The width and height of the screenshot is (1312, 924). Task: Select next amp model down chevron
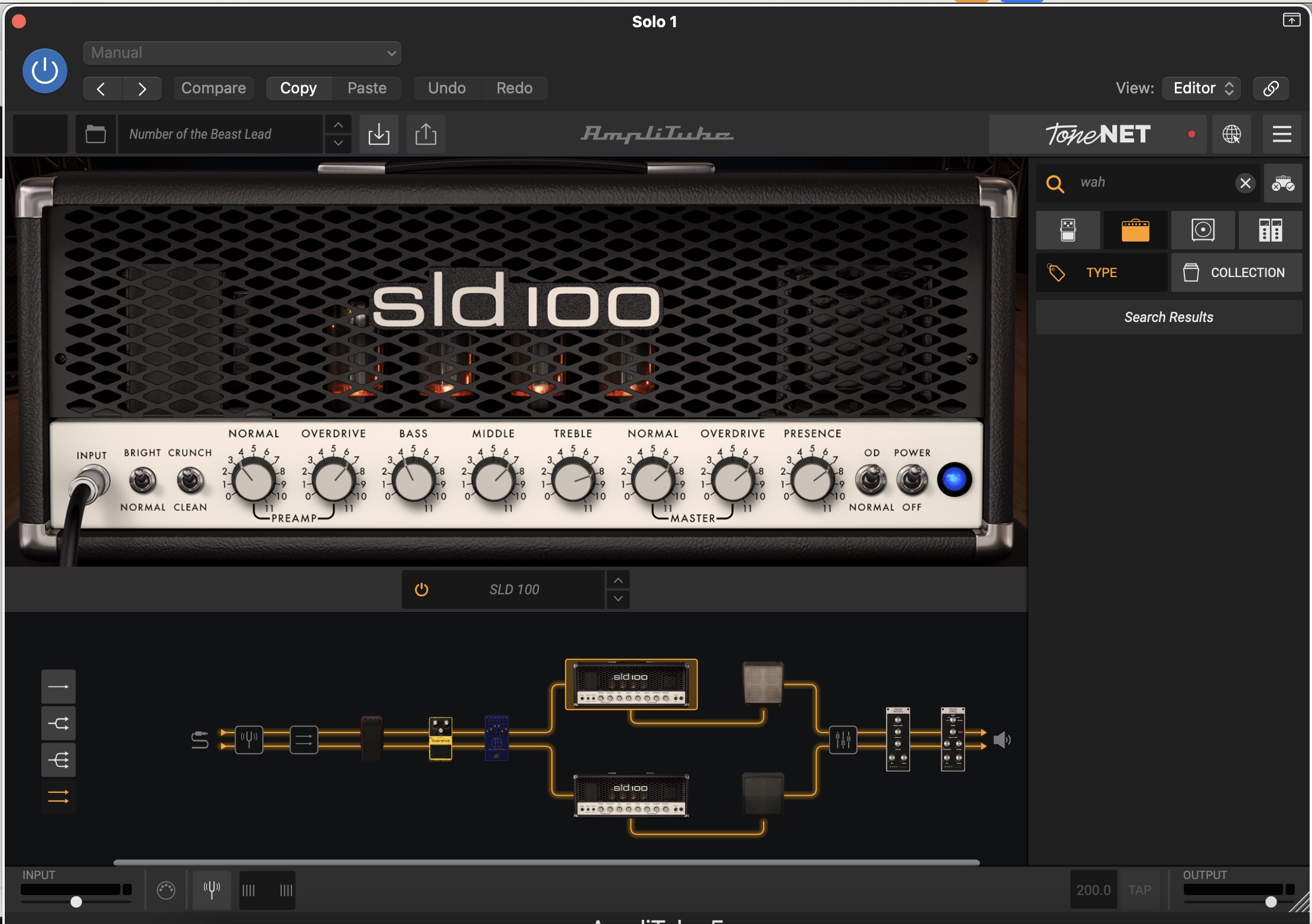point(618,599)
